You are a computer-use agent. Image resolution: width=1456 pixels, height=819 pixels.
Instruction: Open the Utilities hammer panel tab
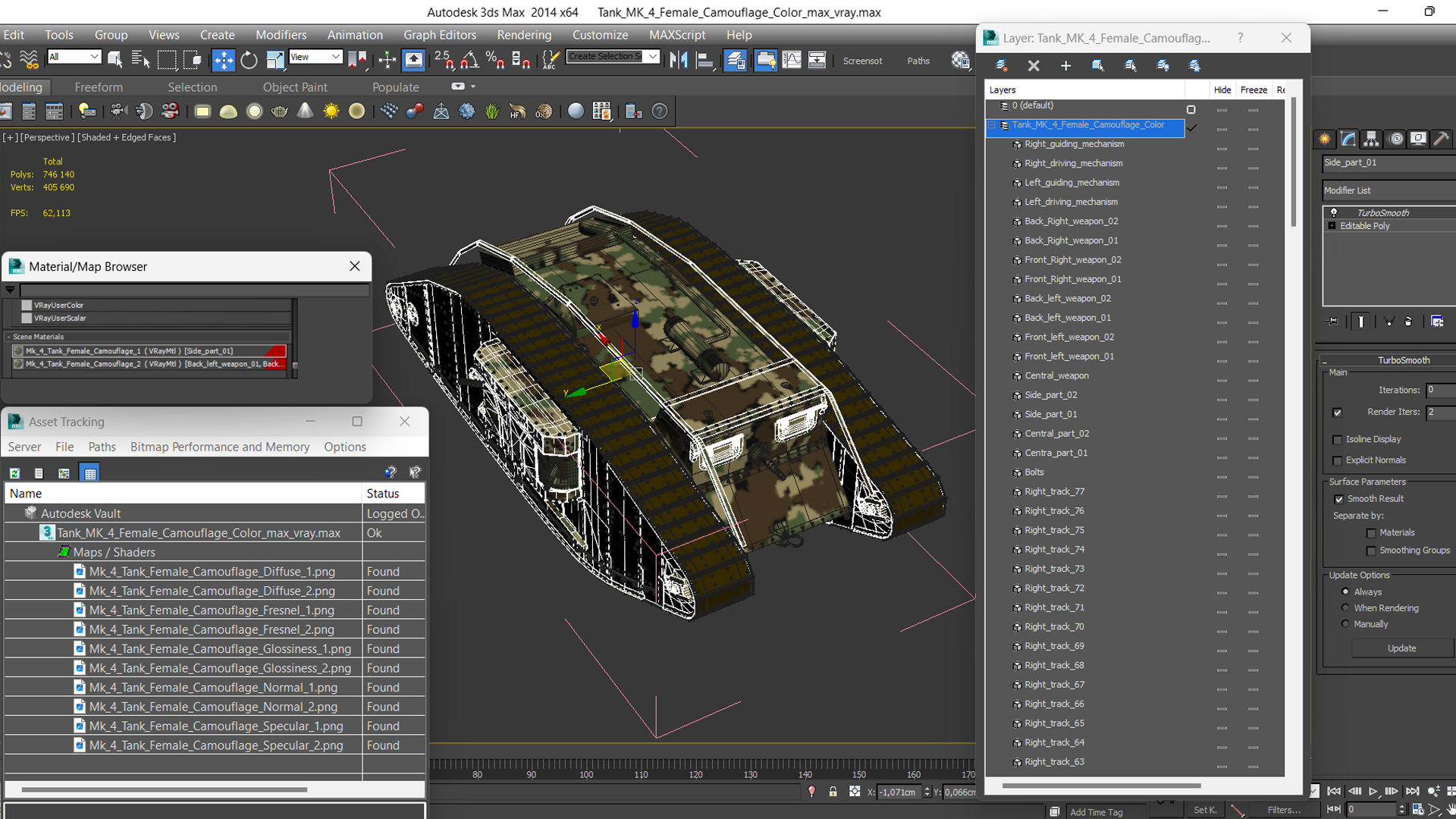1442,139
